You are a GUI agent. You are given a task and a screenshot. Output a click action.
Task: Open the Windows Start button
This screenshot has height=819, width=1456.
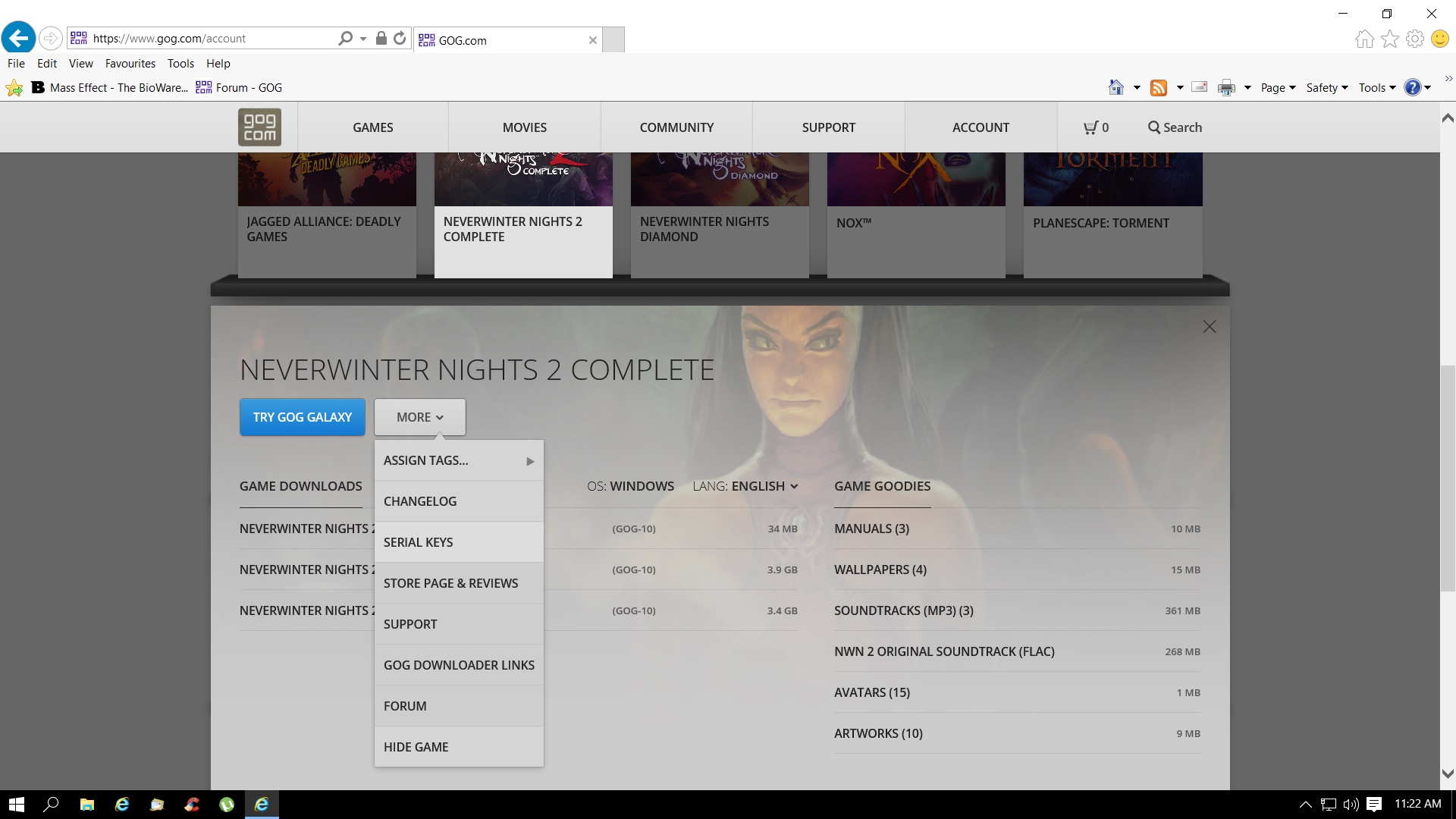pos(17,805)
